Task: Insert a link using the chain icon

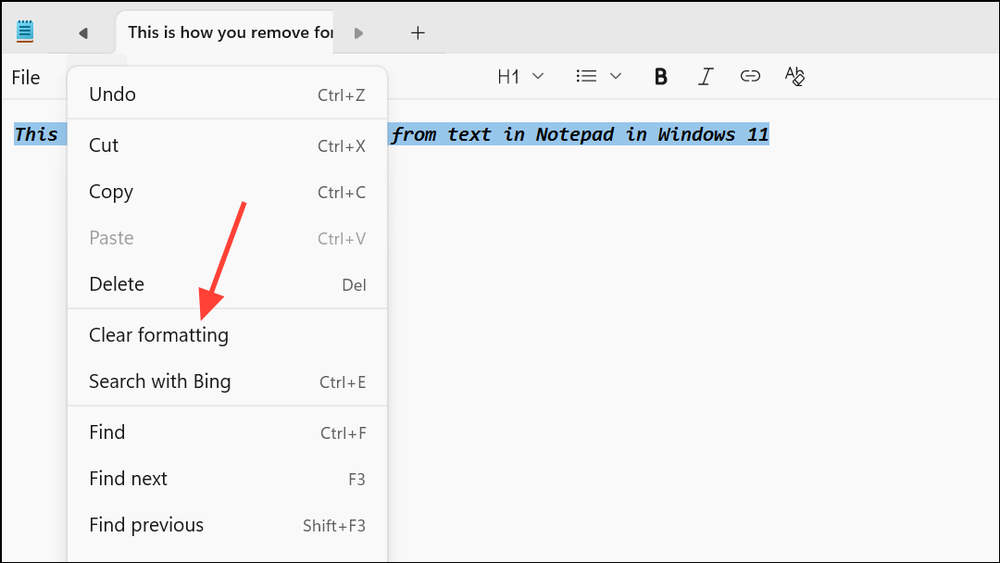Action: tap(750, 76)
